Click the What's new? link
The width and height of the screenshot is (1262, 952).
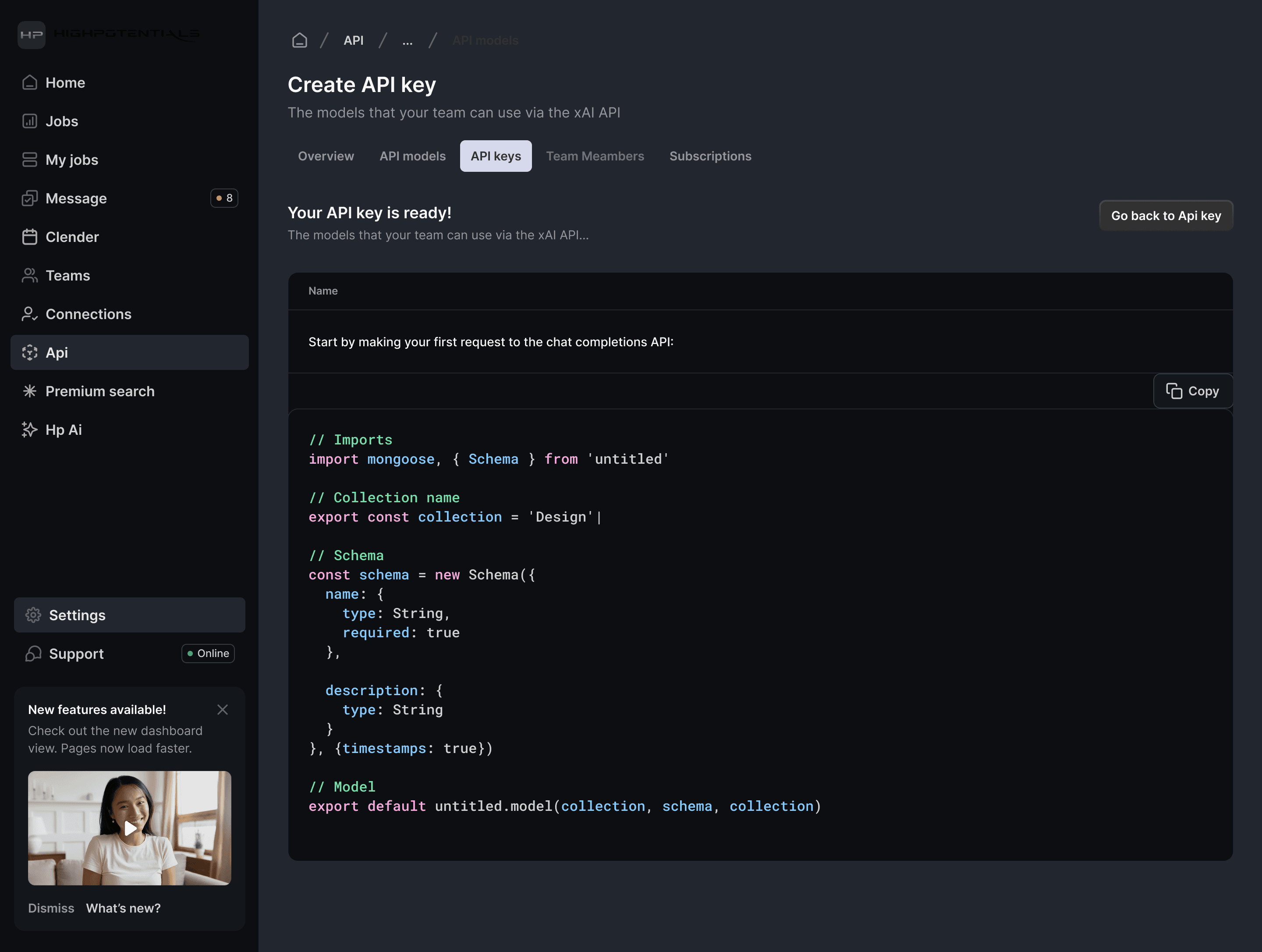coord(123,908)
